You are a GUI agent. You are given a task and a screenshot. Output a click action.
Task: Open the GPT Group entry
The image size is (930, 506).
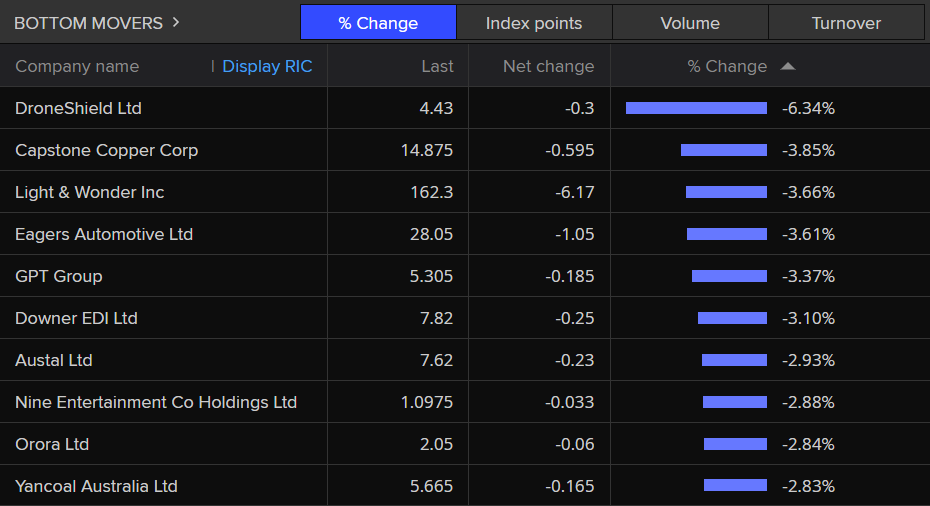[58, 276]
